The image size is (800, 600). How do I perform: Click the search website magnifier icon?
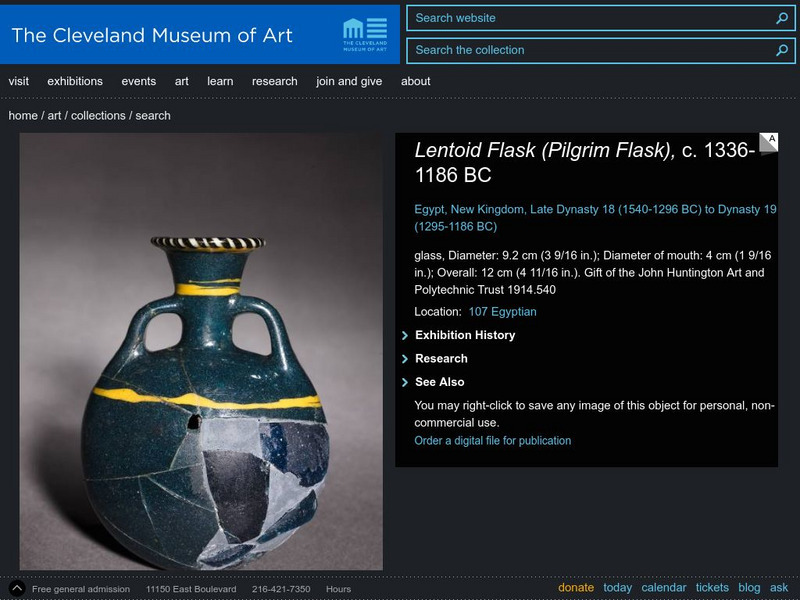pyautogui.click(x=782, y=18)
